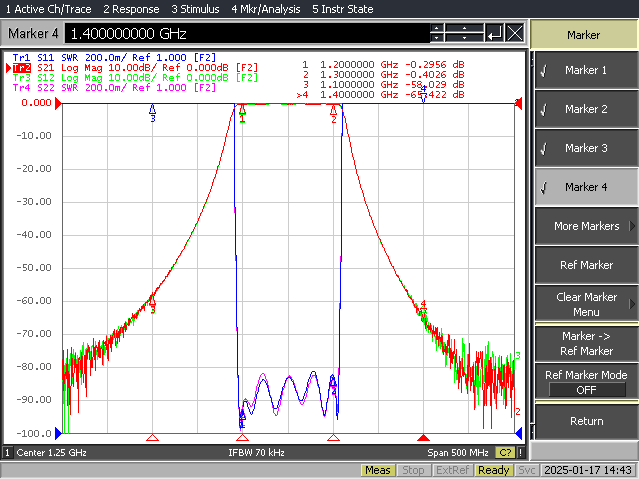Click the hollow marker triangle at 1.2 GHz on axis
The height and width of the screenshot is (479, 639).
point(242,438)
